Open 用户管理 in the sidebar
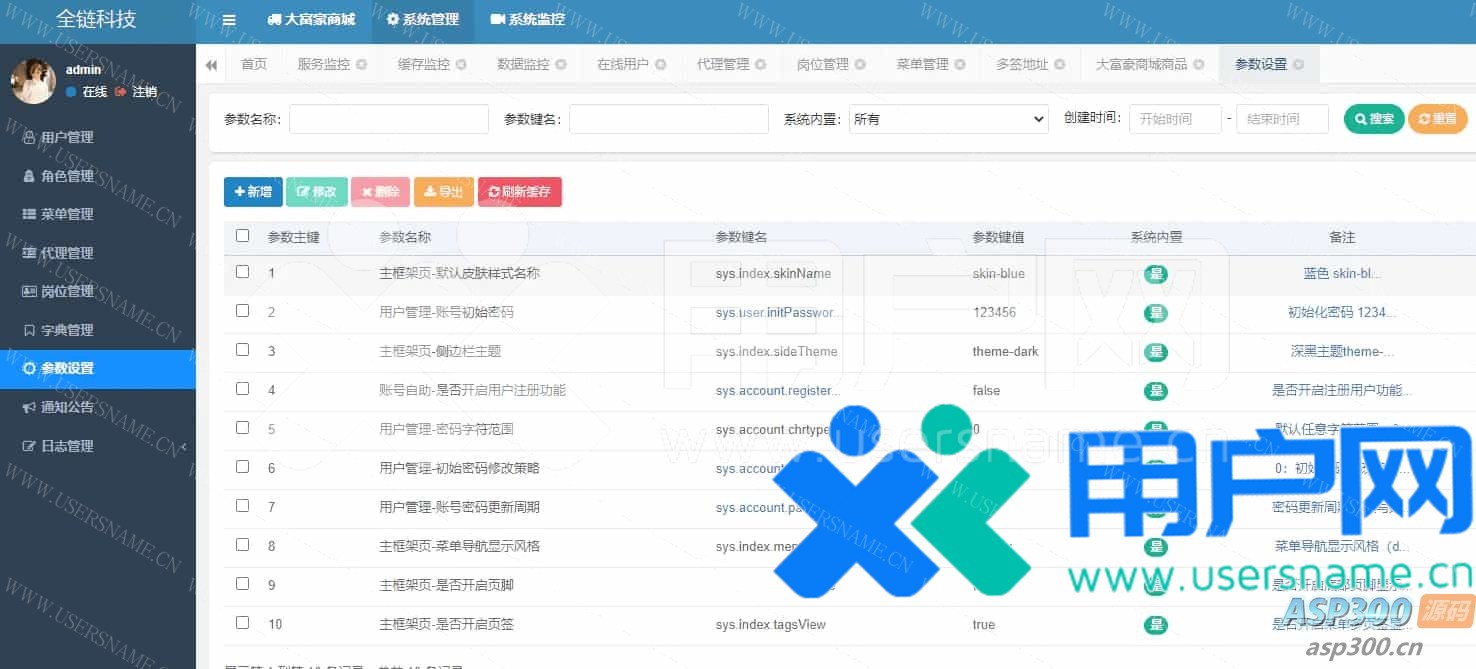 67,138
